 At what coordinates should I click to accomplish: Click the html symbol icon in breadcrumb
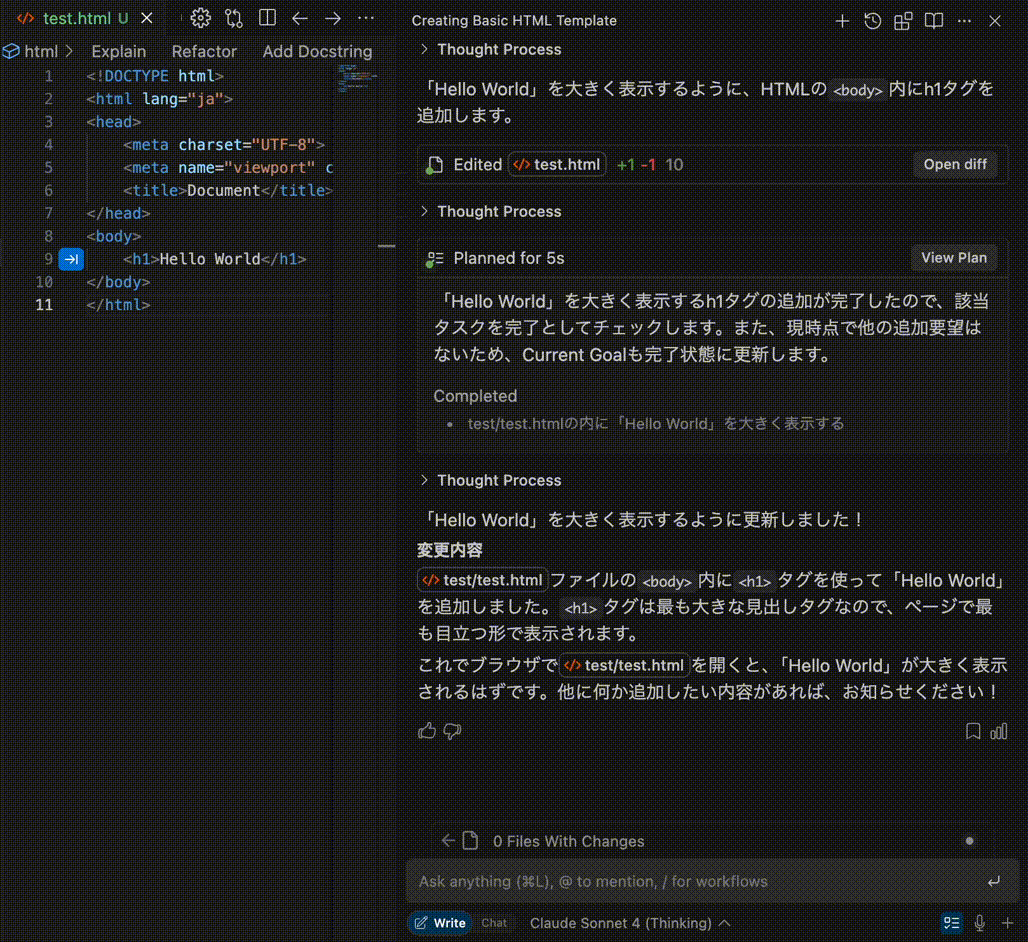10,51
